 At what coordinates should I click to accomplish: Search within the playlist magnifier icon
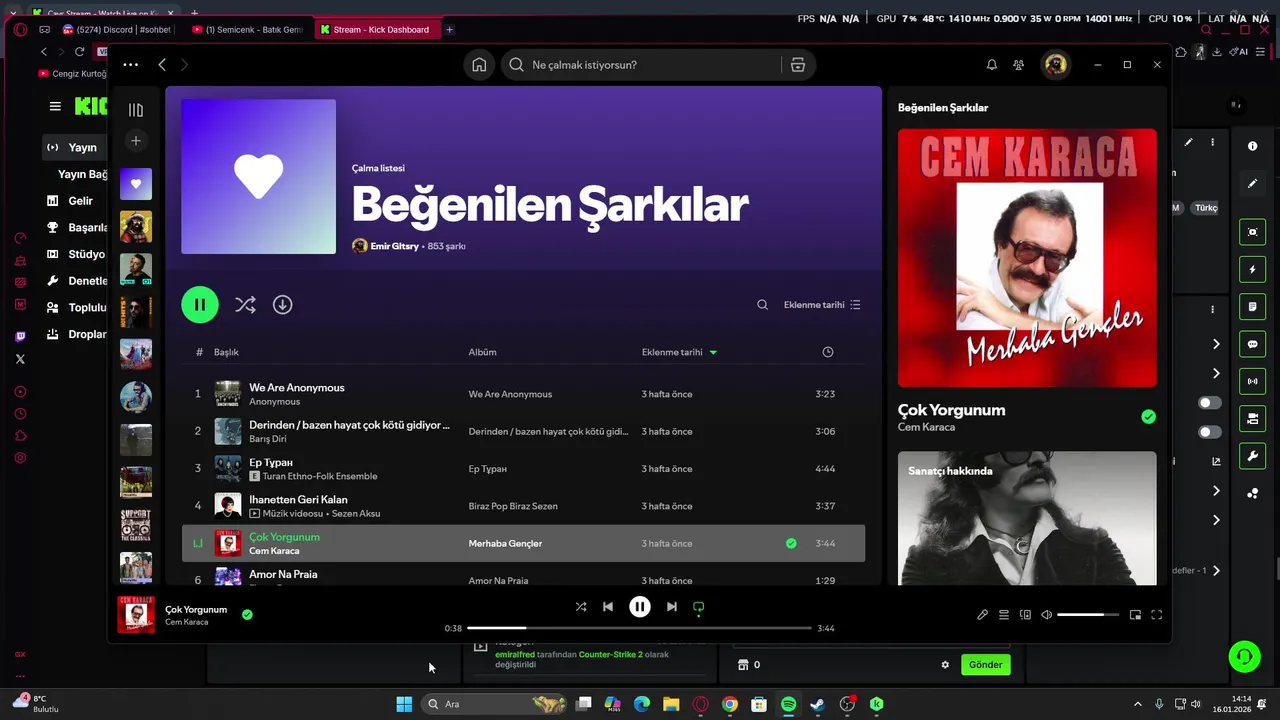[763, 305]
